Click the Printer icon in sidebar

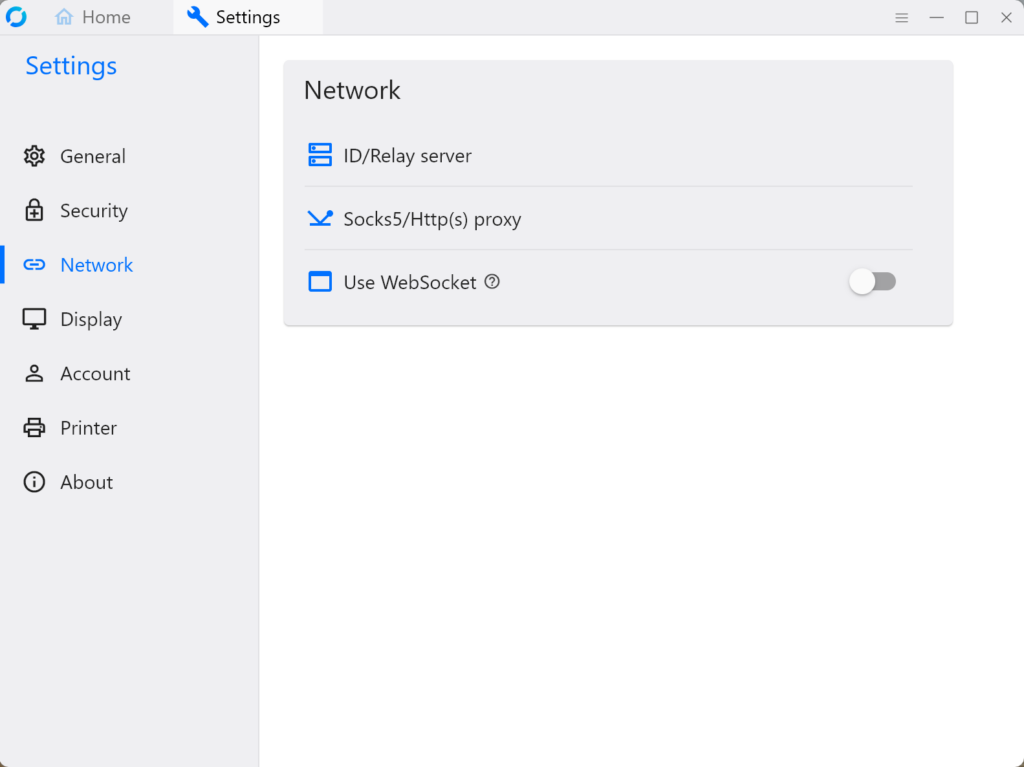pyautogui.click(x=34, y=428)
